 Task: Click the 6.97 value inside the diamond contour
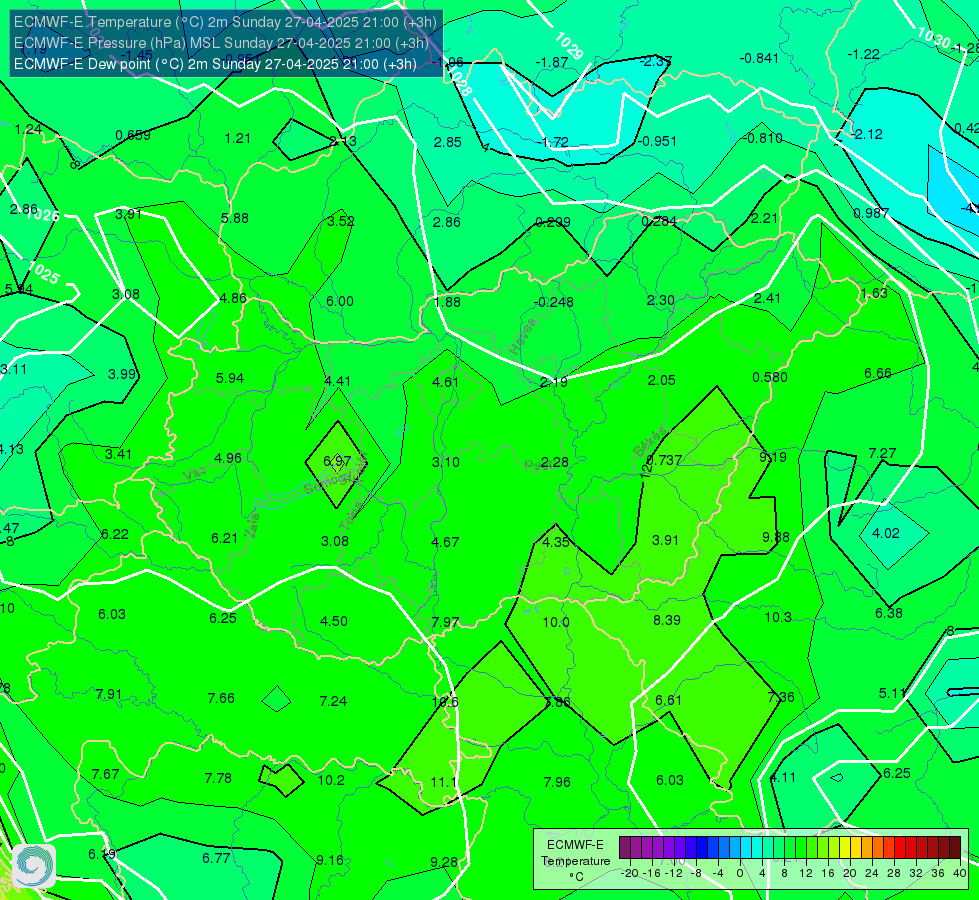click(337, 462)
